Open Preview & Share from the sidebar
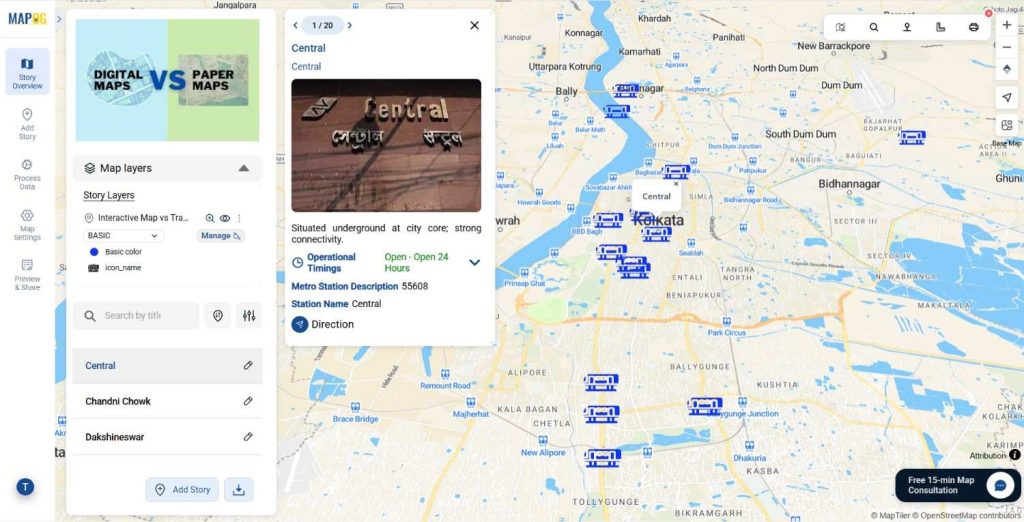Image resolution: width=1024 pixels, height=522 pixels. point(27,275)
